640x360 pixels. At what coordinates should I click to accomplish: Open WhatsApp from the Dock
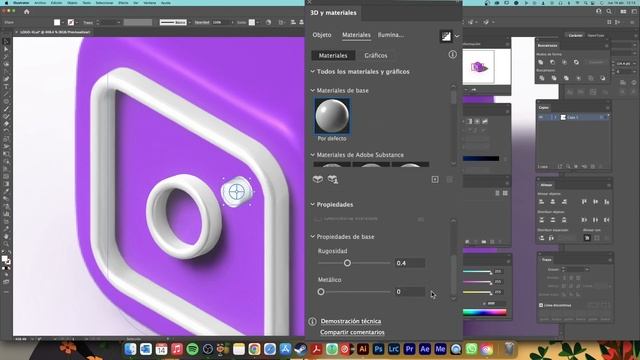click(471, 349)
